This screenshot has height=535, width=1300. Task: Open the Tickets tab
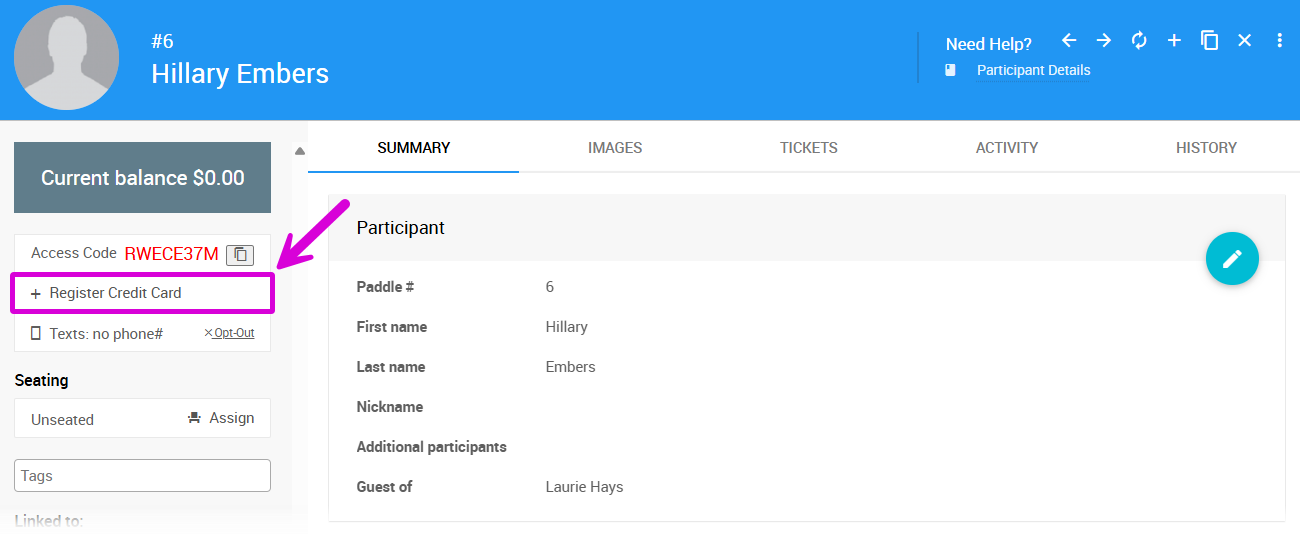808,148
